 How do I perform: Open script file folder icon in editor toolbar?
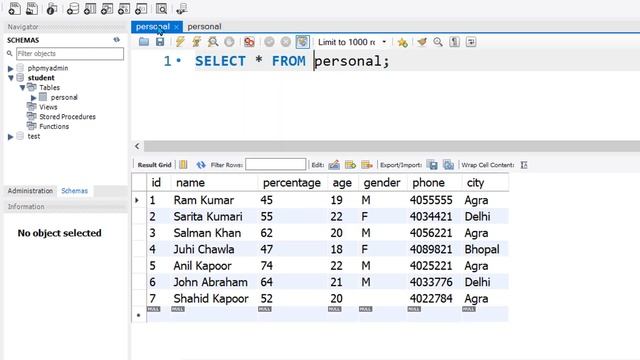144,42
